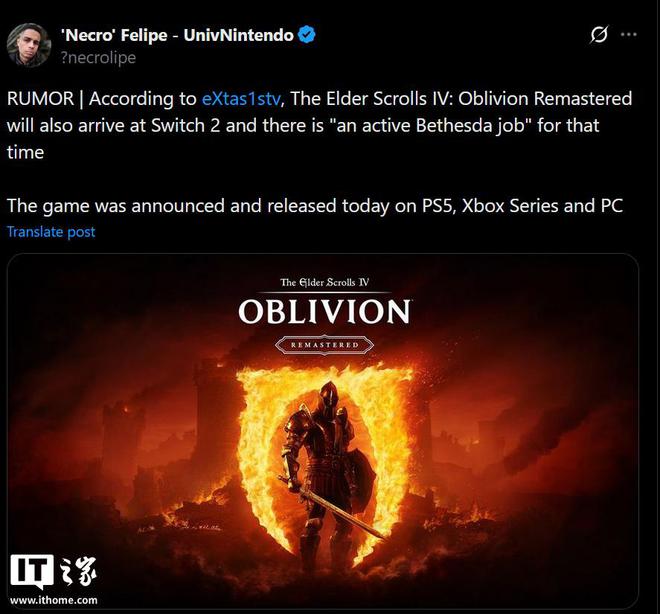660x614 pixels.
Task: Open the poster's round profile avatar
Action: point(29,45)
